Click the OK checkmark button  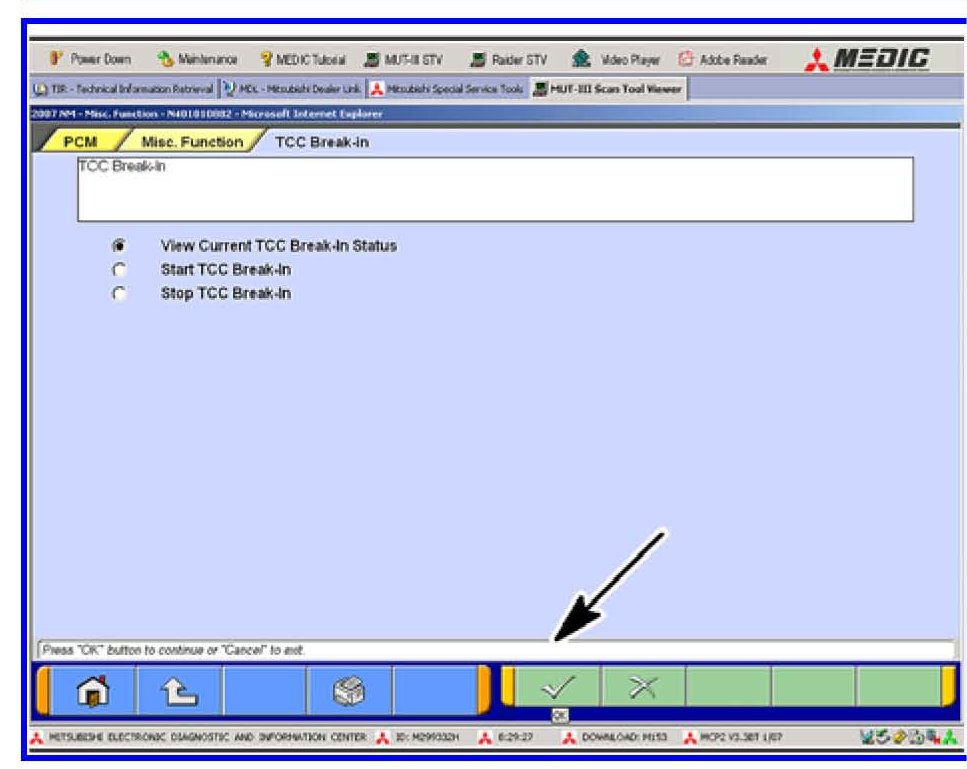coord(556,688)
